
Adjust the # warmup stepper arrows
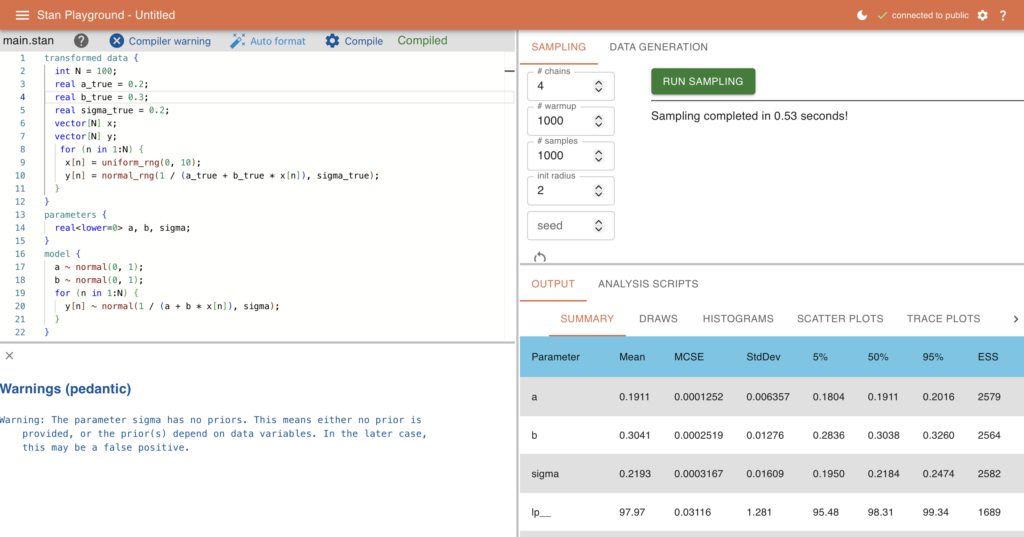599,121
